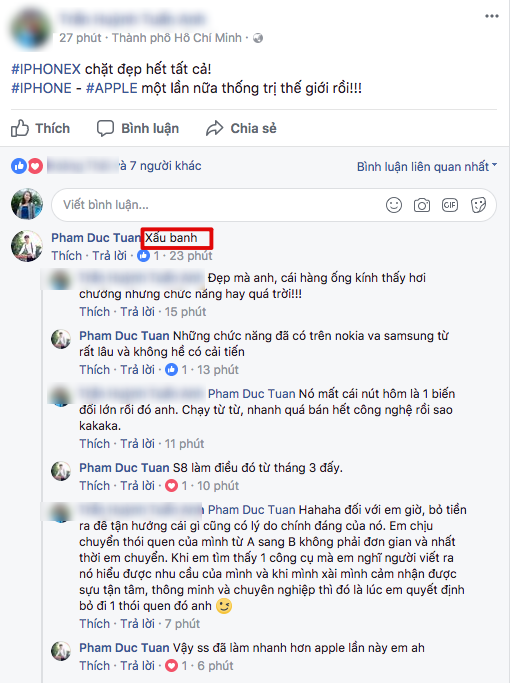510x683 pixels.
Task: Click the thumbs-up Thích icon under post
Action: pyautogui.click(x=20, y=128)
